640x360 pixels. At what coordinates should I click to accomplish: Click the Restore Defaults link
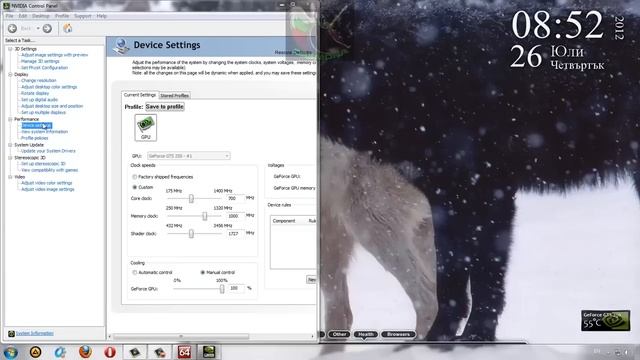pos(293,52)
